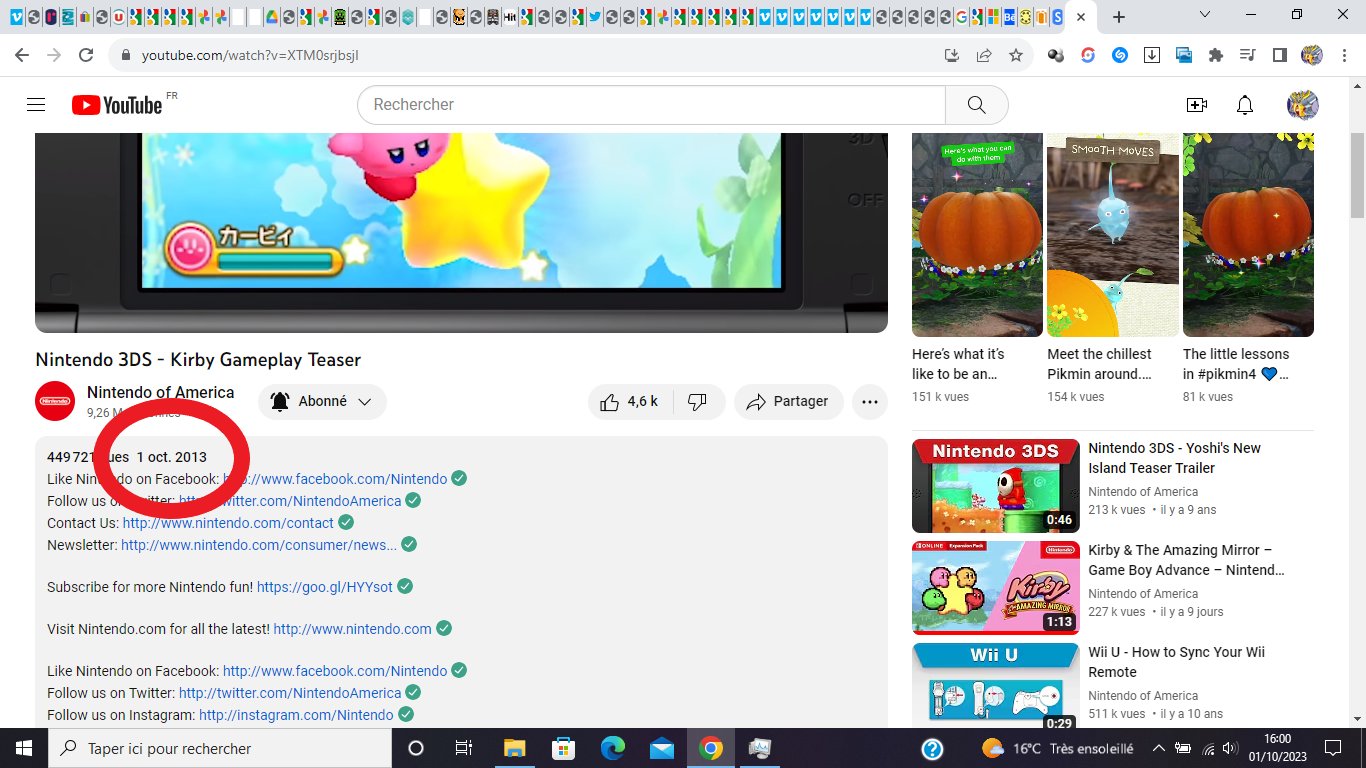Open Cortana circle icon on taskbar
1366x768 pixels.
pos(416,748)
